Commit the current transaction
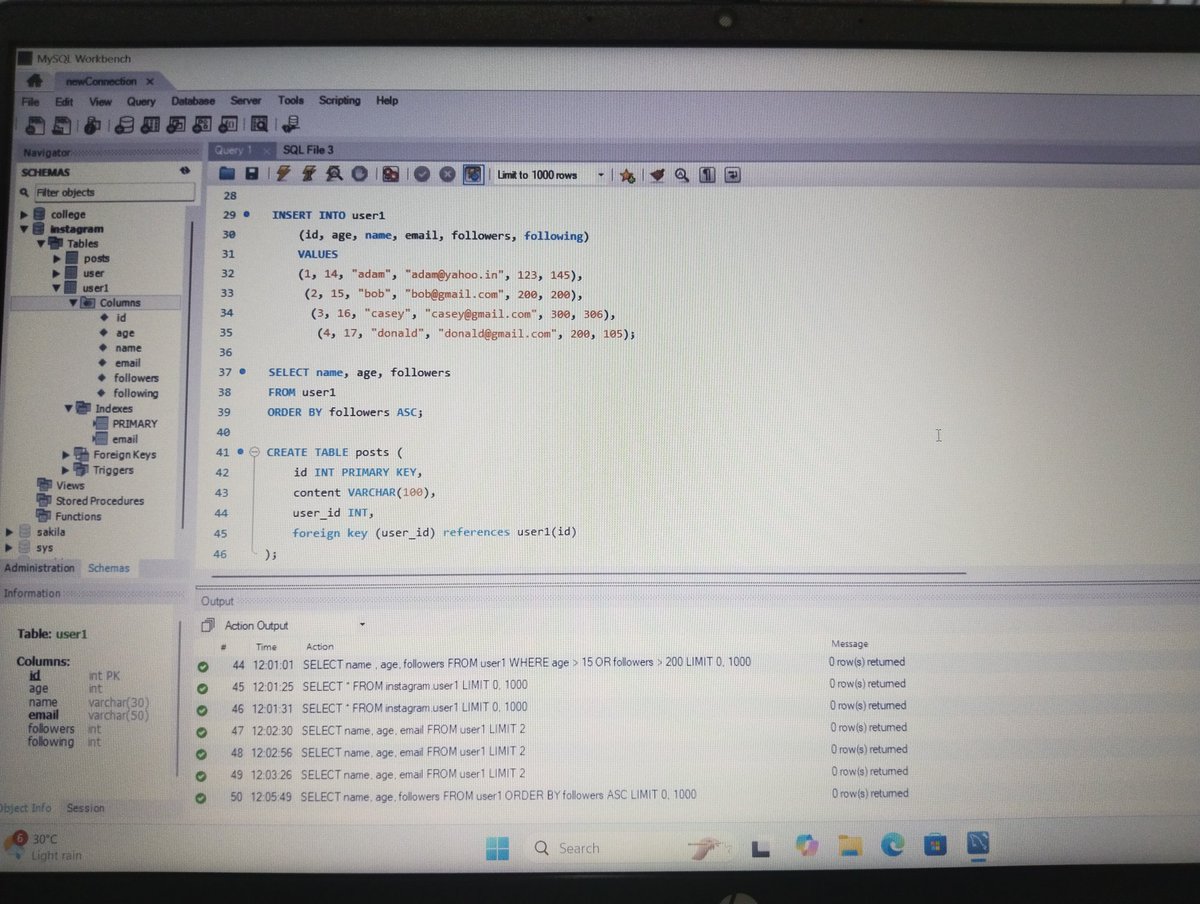Viewport: 1200px width, 904px height. tap(422, 174)
